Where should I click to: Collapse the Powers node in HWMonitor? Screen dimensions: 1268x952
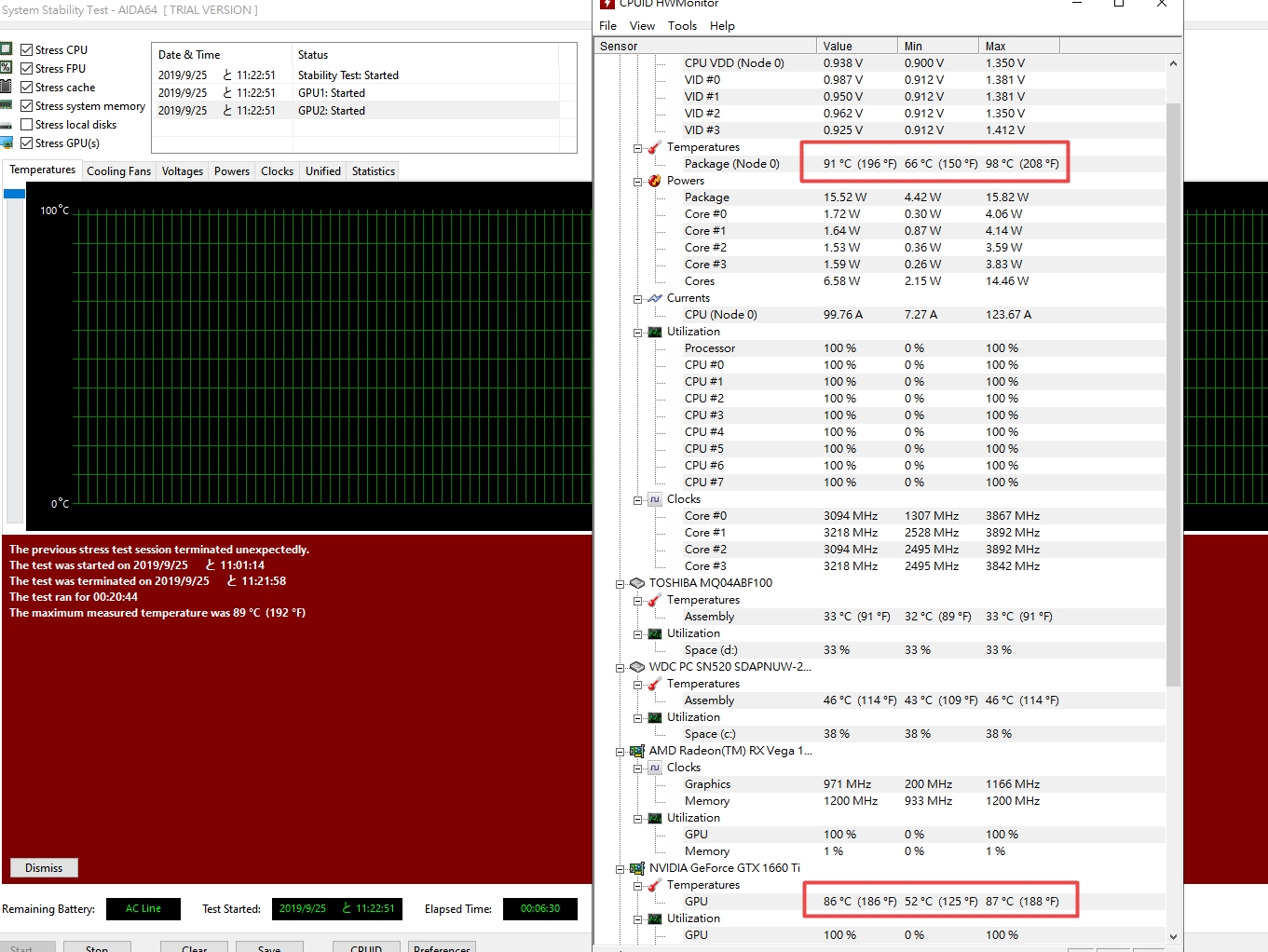pos(638,182)
